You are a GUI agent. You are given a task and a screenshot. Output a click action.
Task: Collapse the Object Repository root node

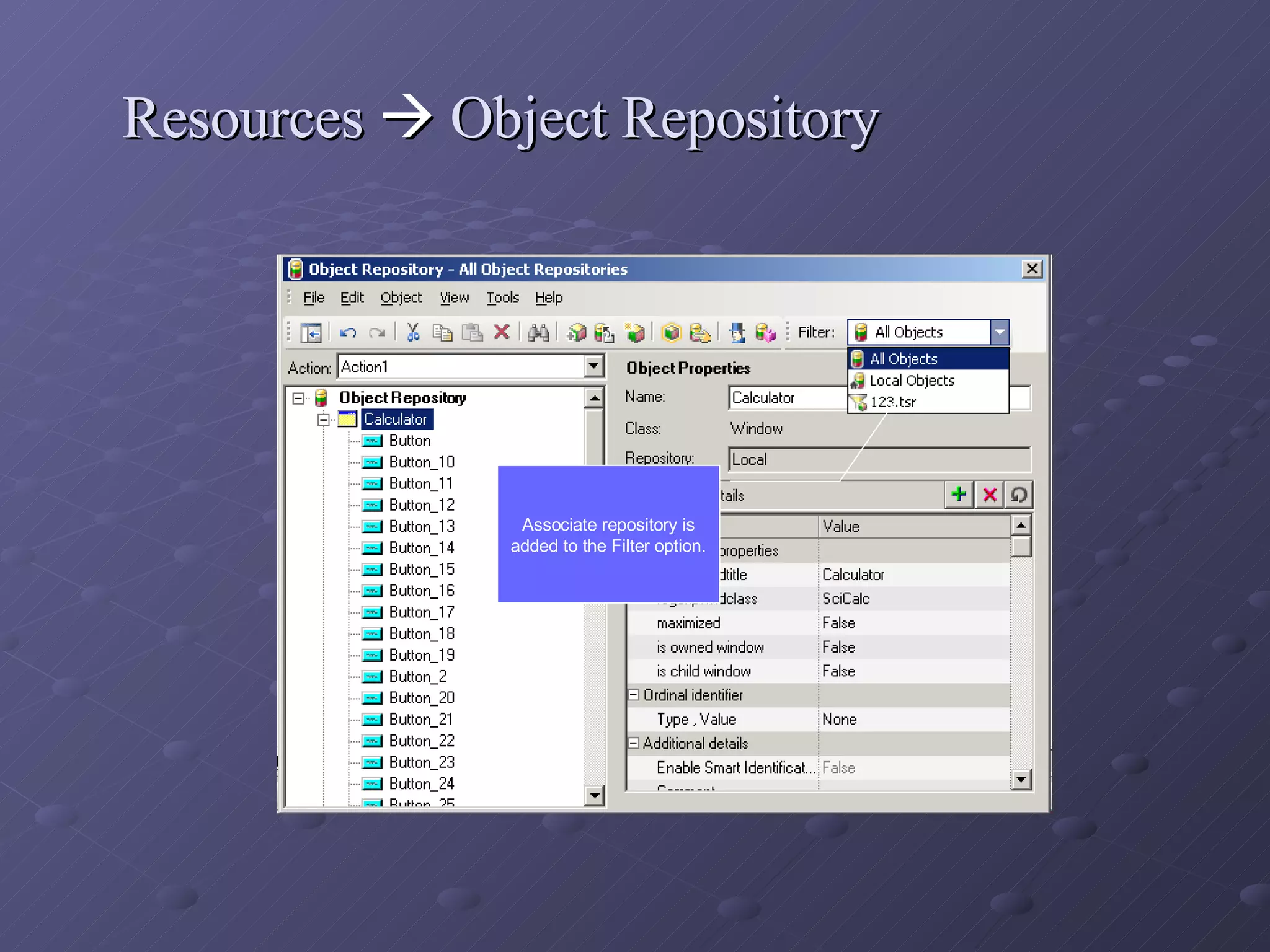[x=298, y=398]
